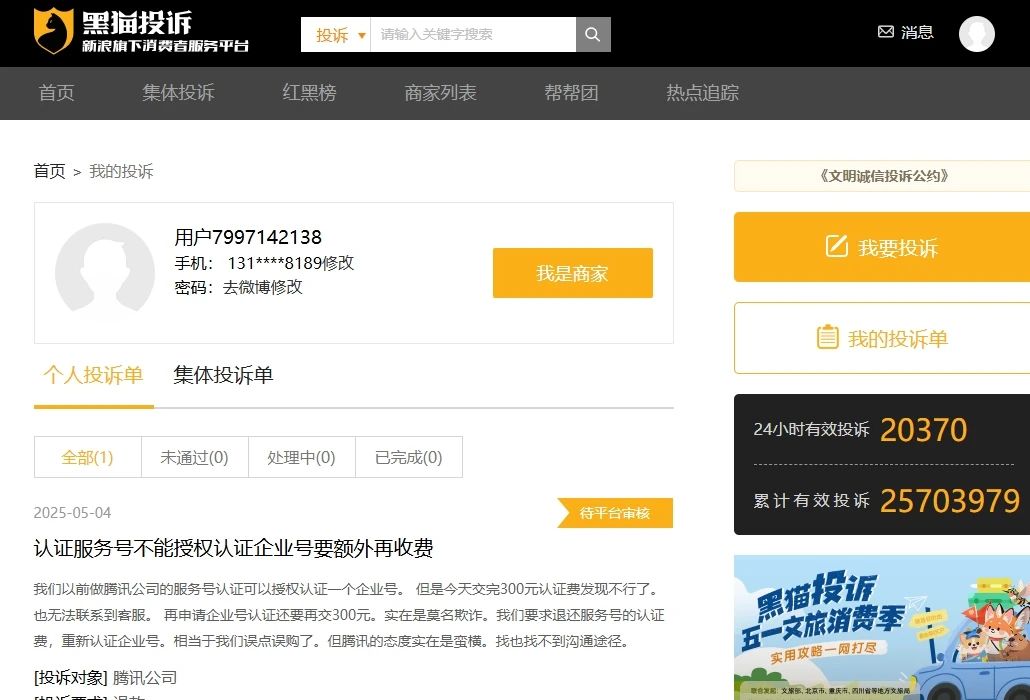Select the 全部(1) filter tab

87,457
